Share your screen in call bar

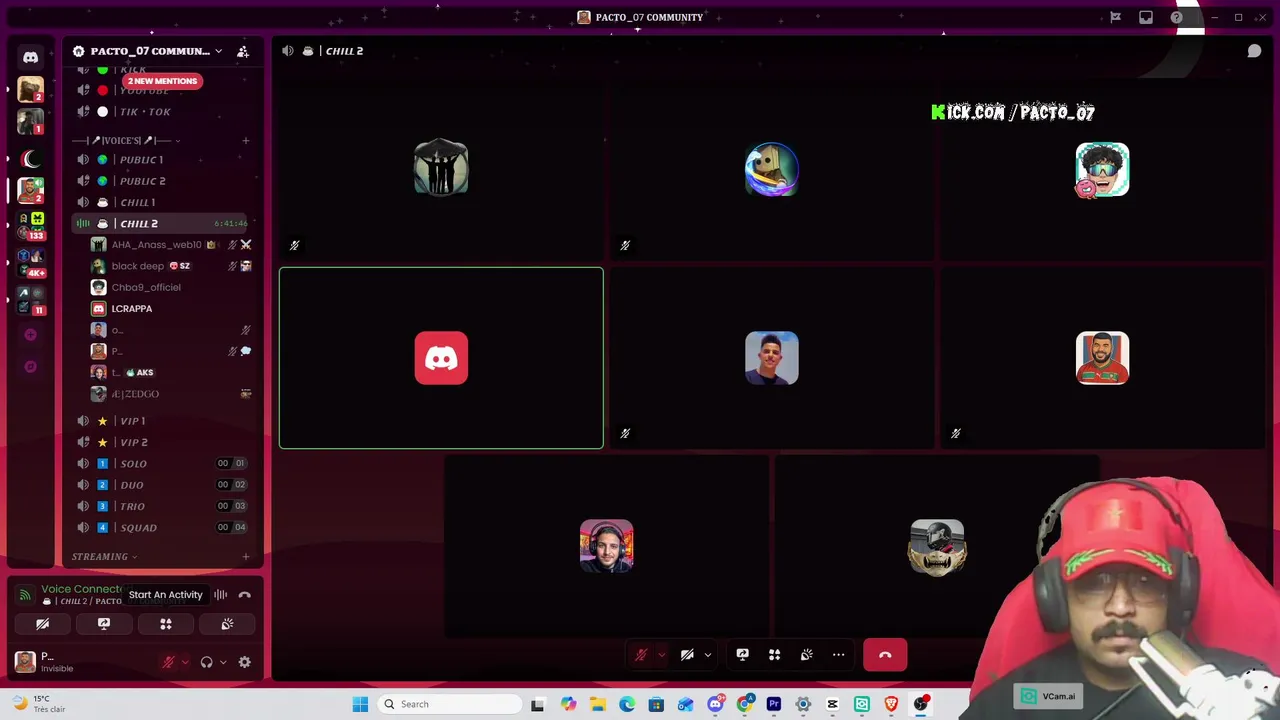click(x=742, y=655)
